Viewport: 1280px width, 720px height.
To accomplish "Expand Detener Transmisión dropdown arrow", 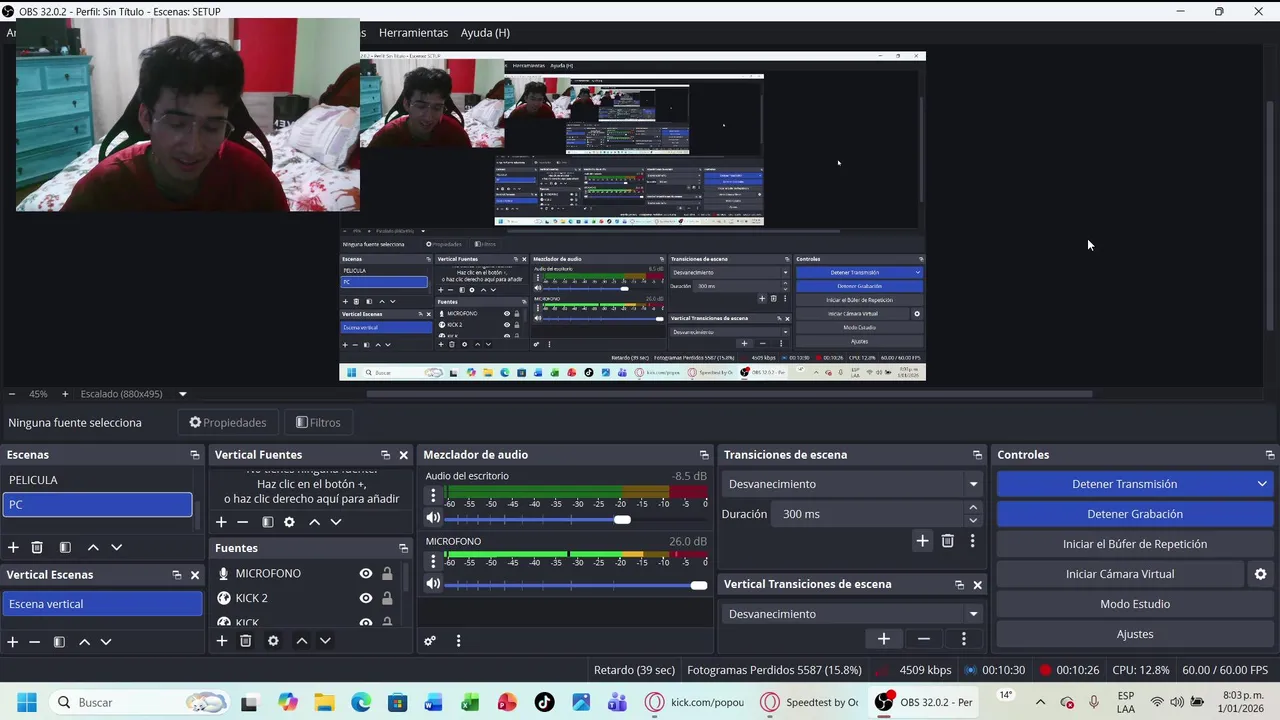I will pyautogui.click(x=1262, y=484).
